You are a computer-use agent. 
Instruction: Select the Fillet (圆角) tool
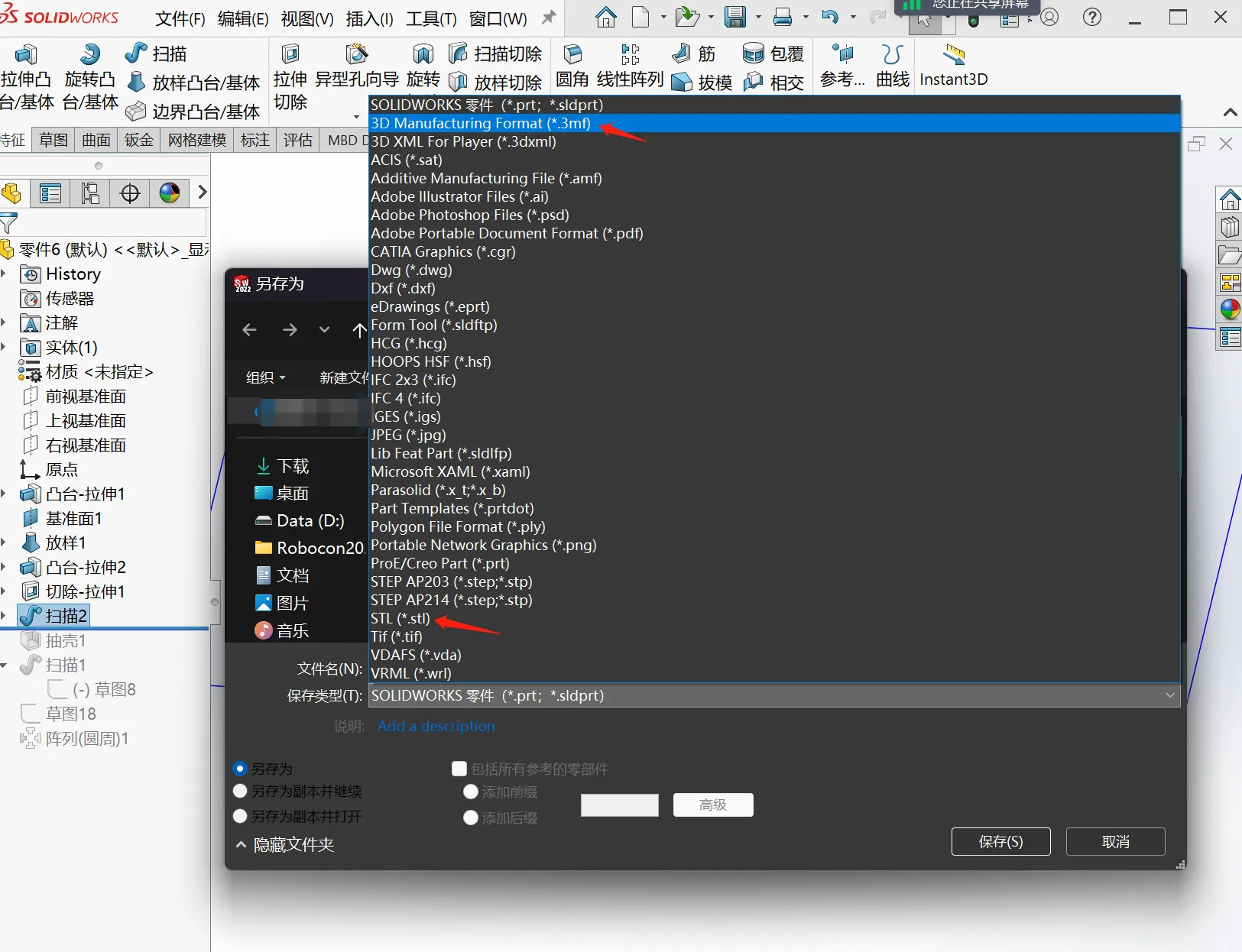pos(572,55)
